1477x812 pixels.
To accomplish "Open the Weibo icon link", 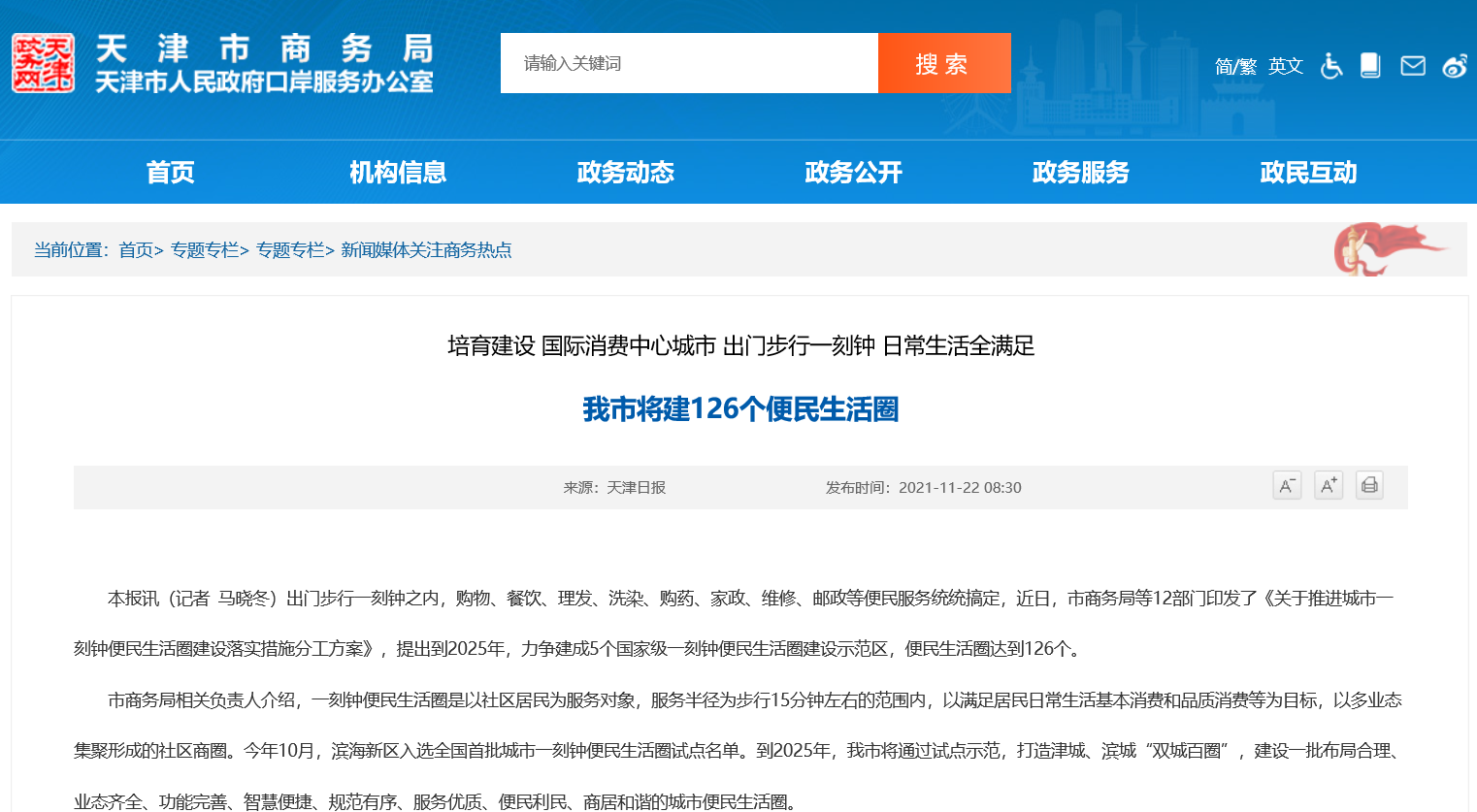I will [x=1454, y=66].
